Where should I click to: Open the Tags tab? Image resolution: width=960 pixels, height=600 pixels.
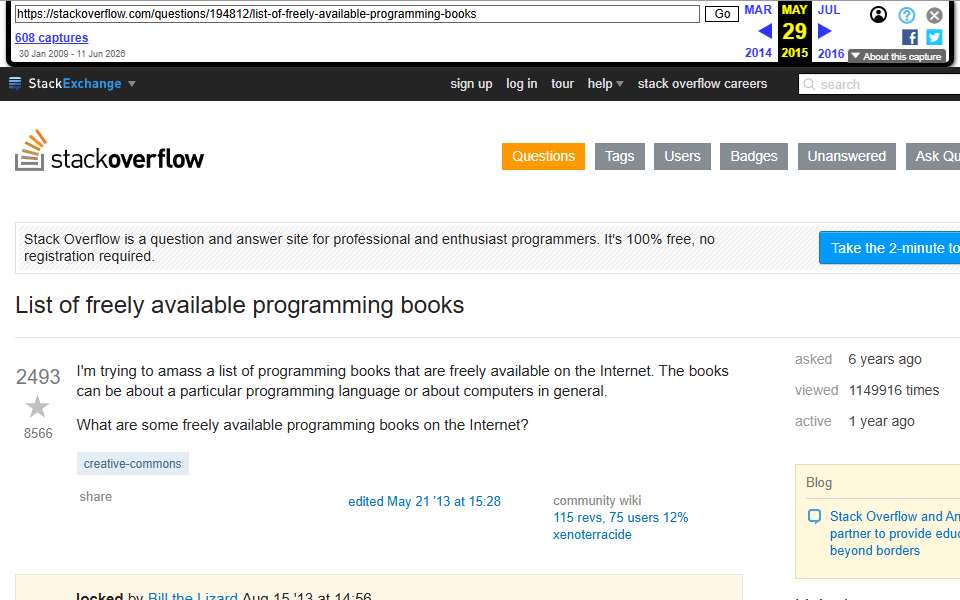[x=620, y=157]
